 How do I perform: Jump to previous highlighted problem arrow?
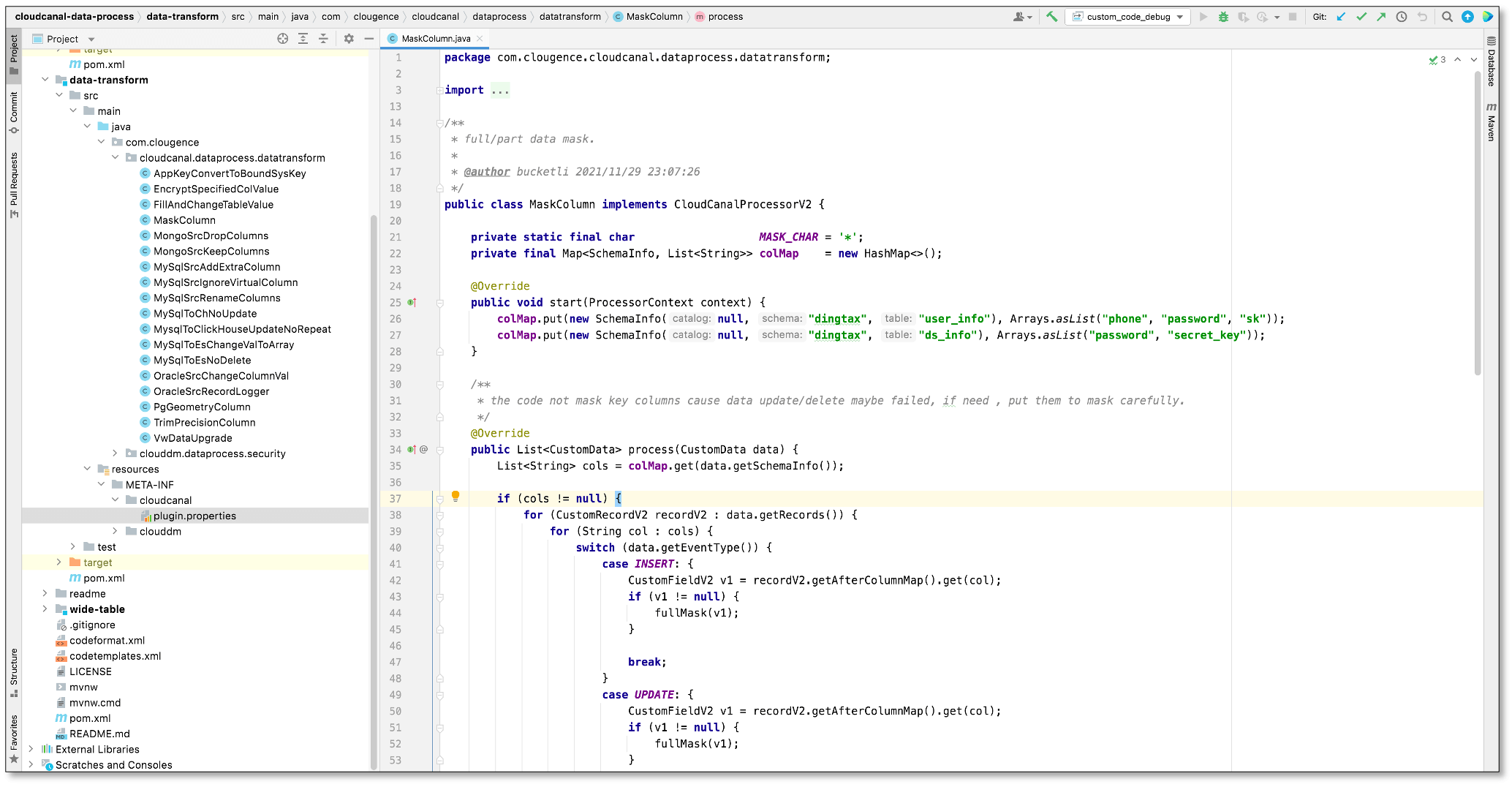click(x=1458, y=60)
